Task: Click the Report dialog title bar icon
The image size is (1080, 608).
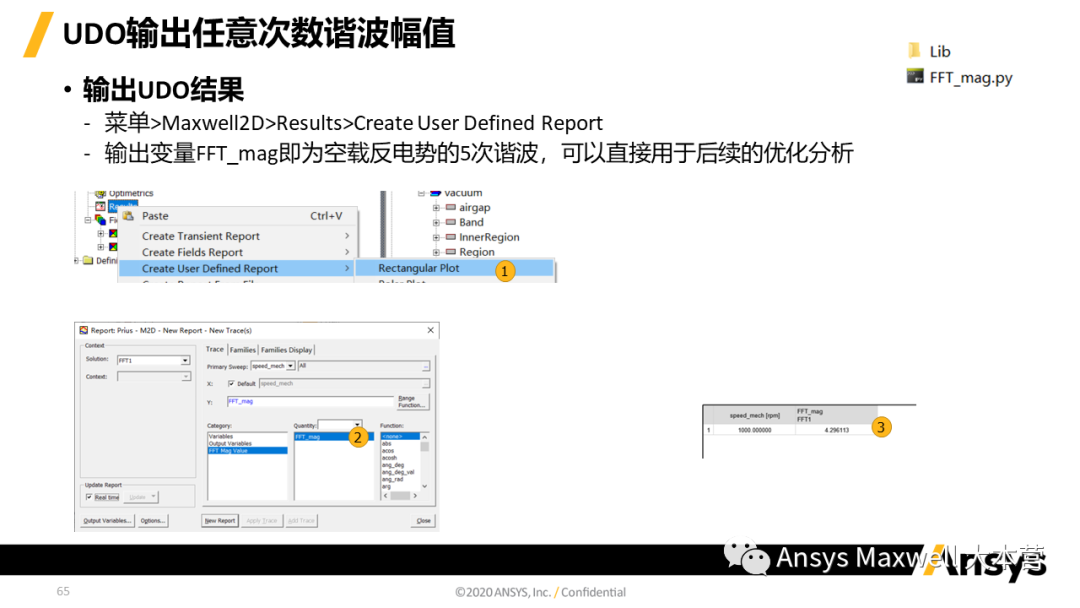Action: point(83,331)
